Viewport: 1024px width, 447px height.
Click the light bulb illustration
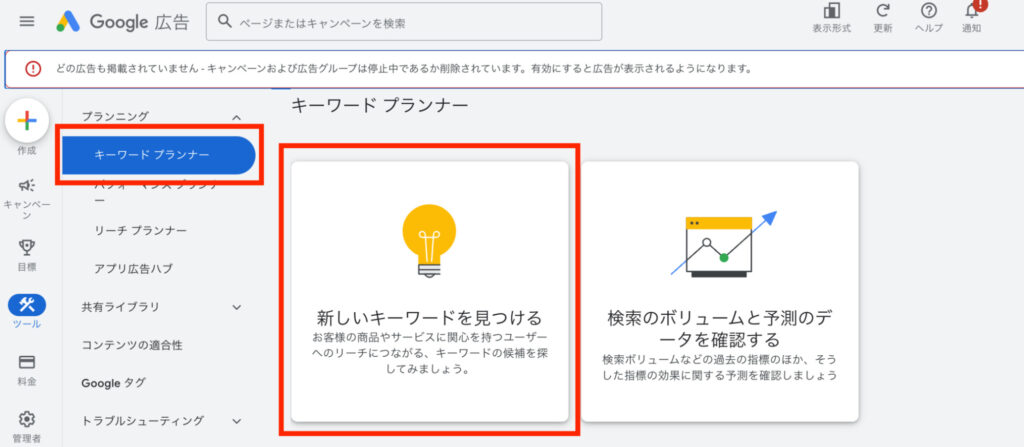(x=429, y=240)
